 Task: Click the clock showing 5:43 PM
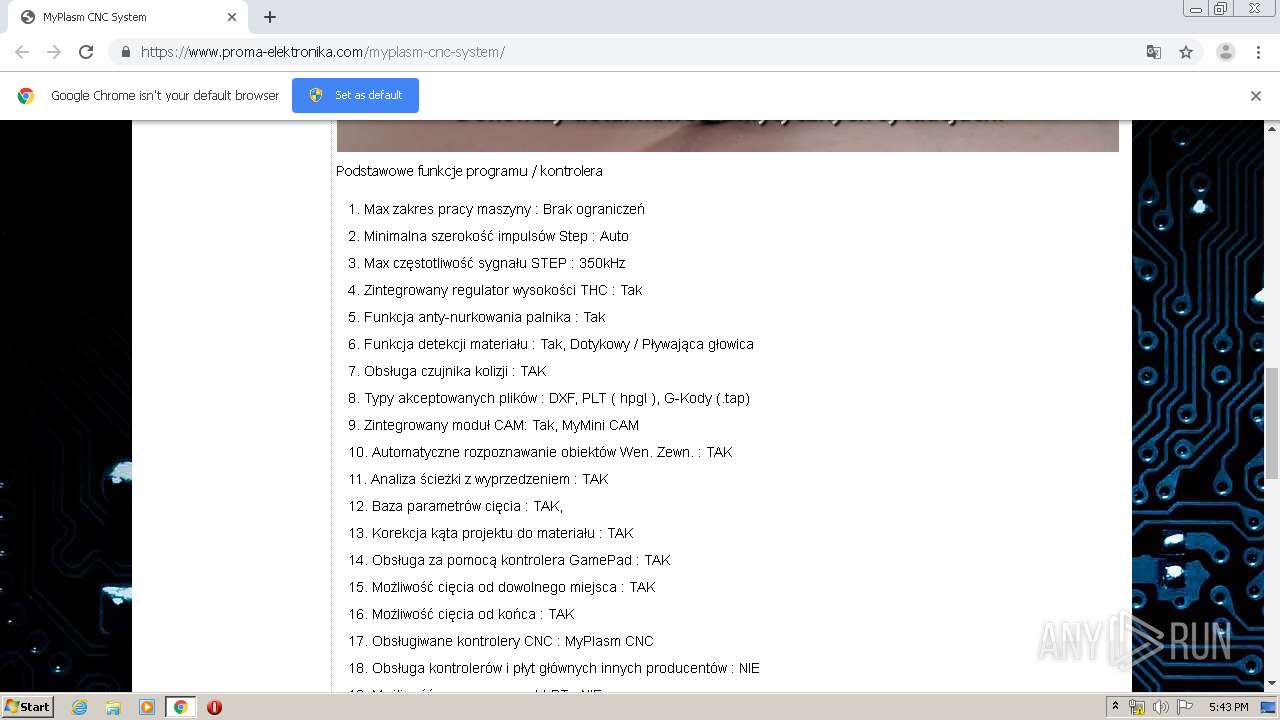pos(1228,707)
